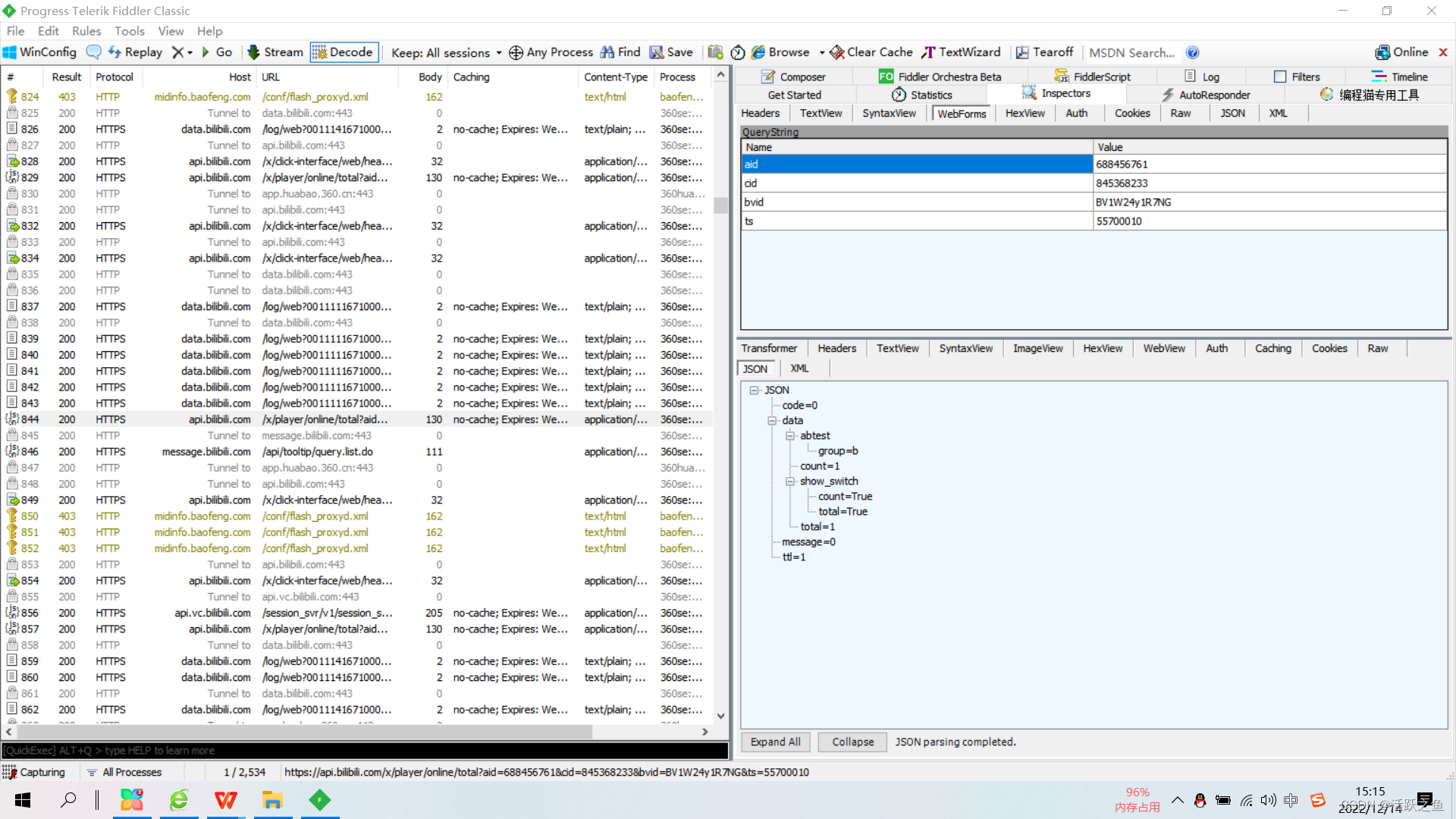
Task: Click the Remove sessions X icon
Action: click(177, 52)
